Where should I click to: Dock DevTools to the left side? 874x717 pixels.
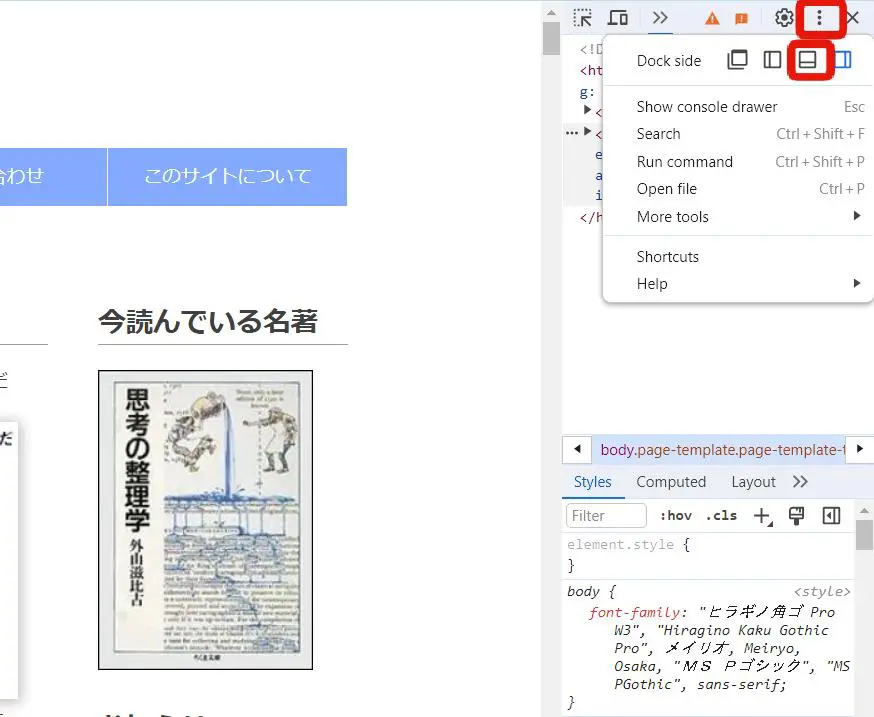[772, 60]
